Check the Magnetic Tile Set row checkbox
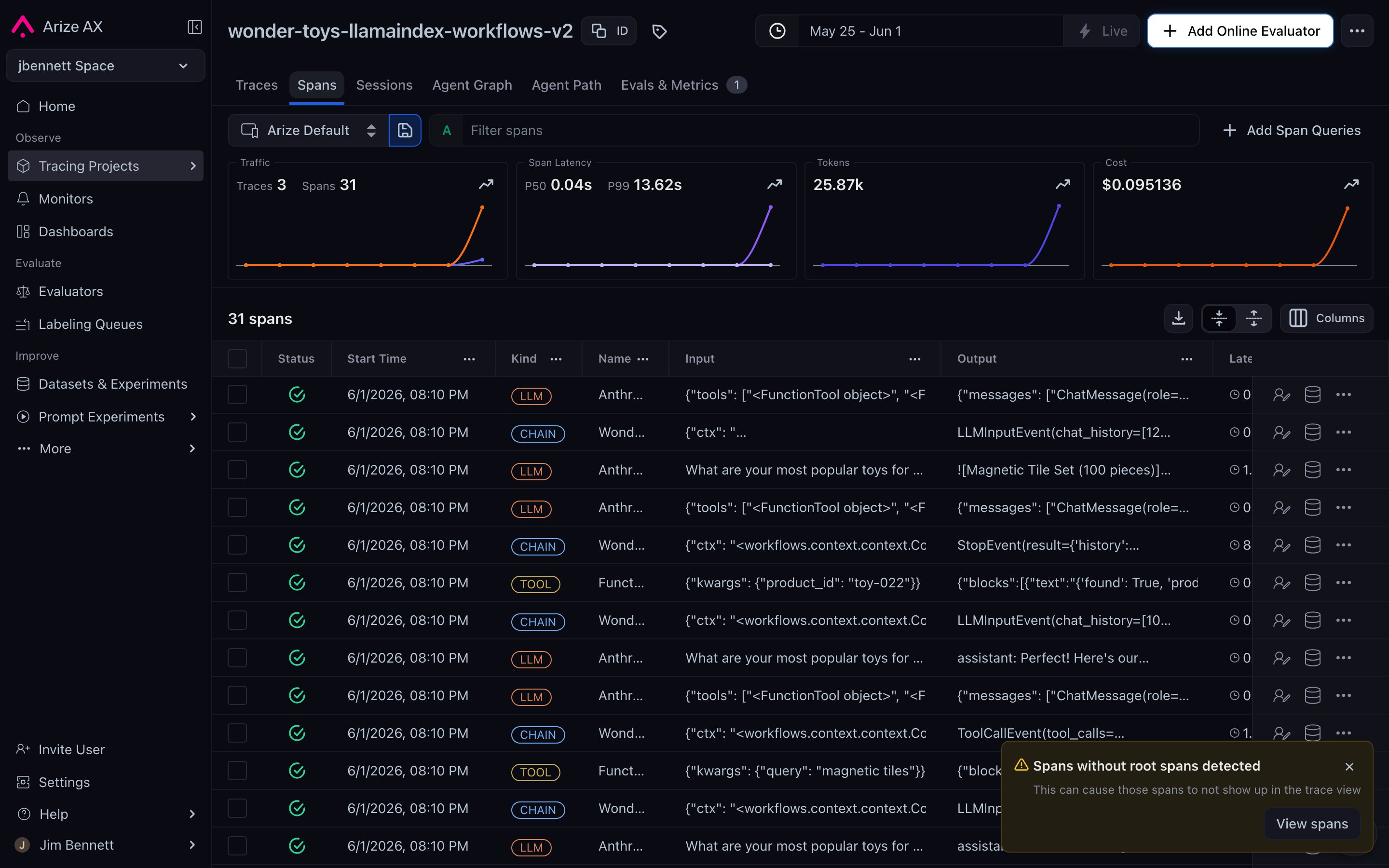The height and width of the screenshot is (868, 1389). 237,470
